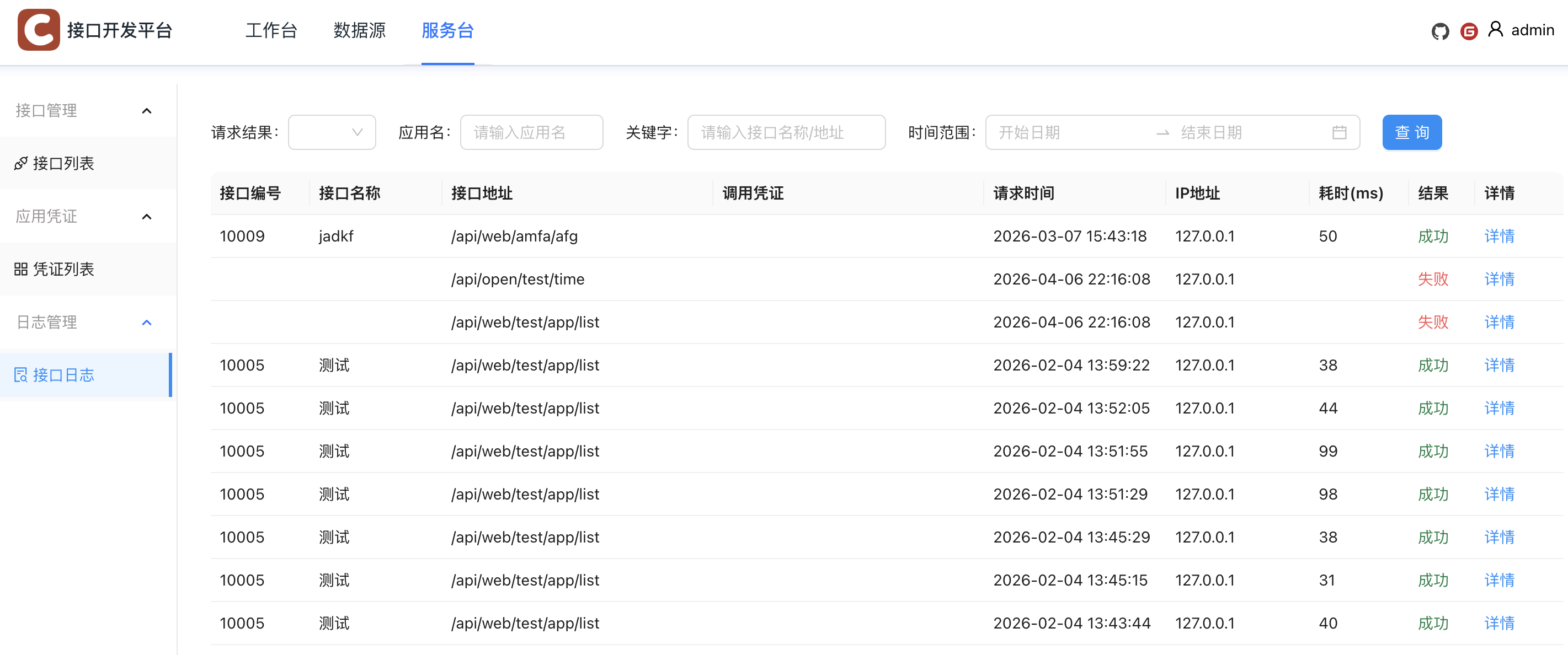Click the 应用名 input field

coord(531,132)
